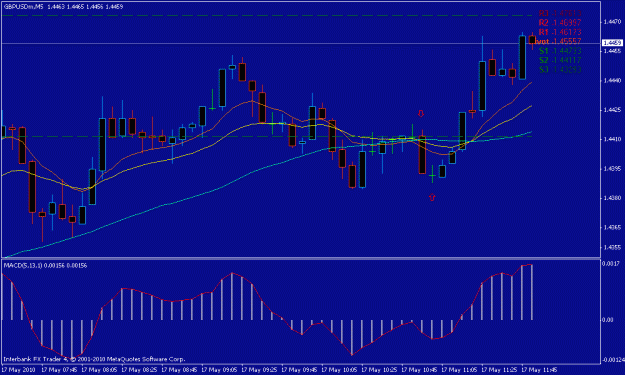Click the 17 May 2010 date label
Screen dimensions: 625x375
(x=19, y=370)
